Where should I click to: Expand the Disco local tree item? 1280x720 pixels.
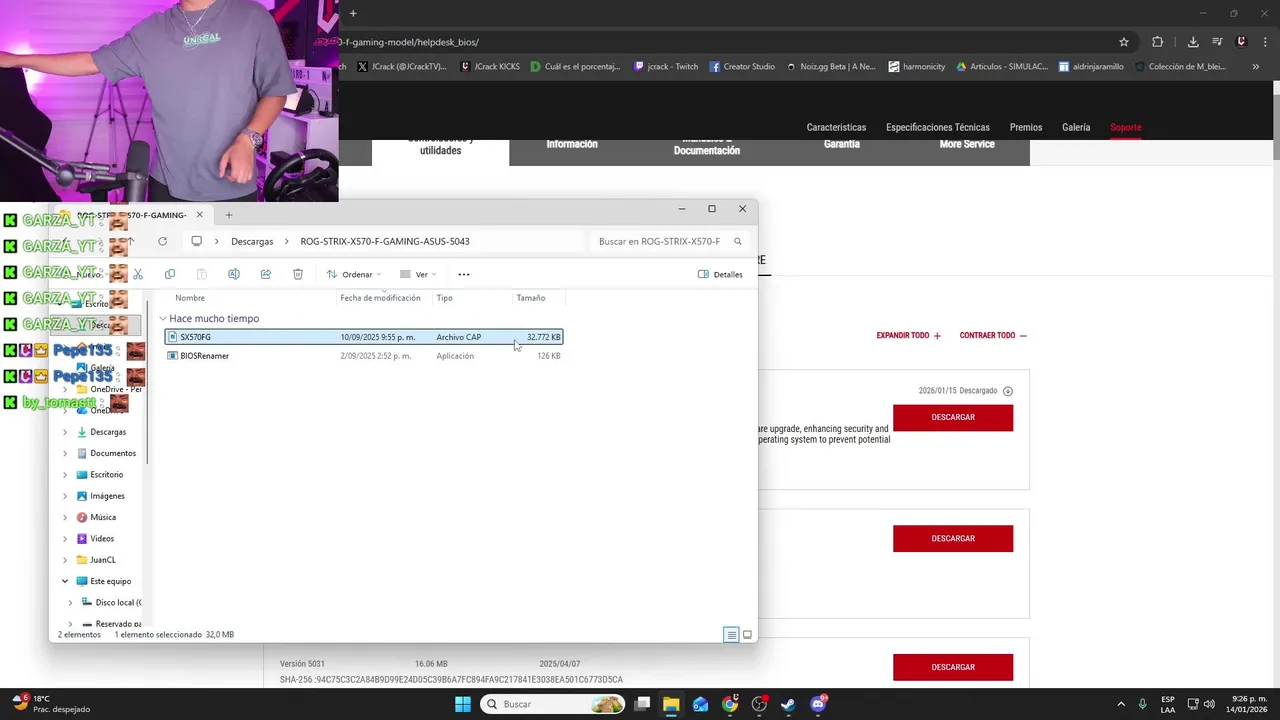click(70, 603)
